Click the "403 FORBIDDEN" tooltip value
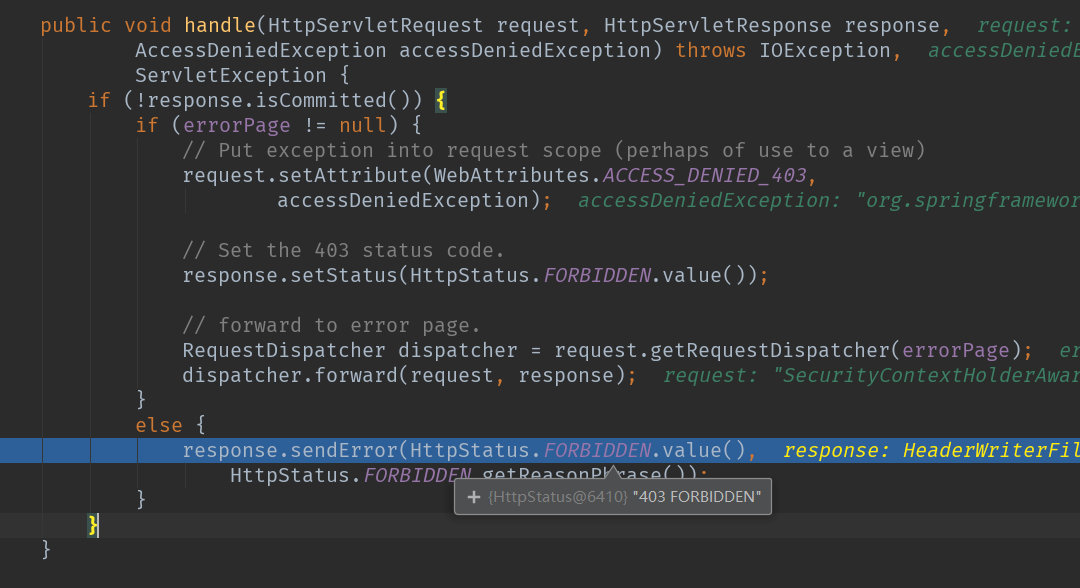Viewport: 1080px width, 588px height. (696, 497)
